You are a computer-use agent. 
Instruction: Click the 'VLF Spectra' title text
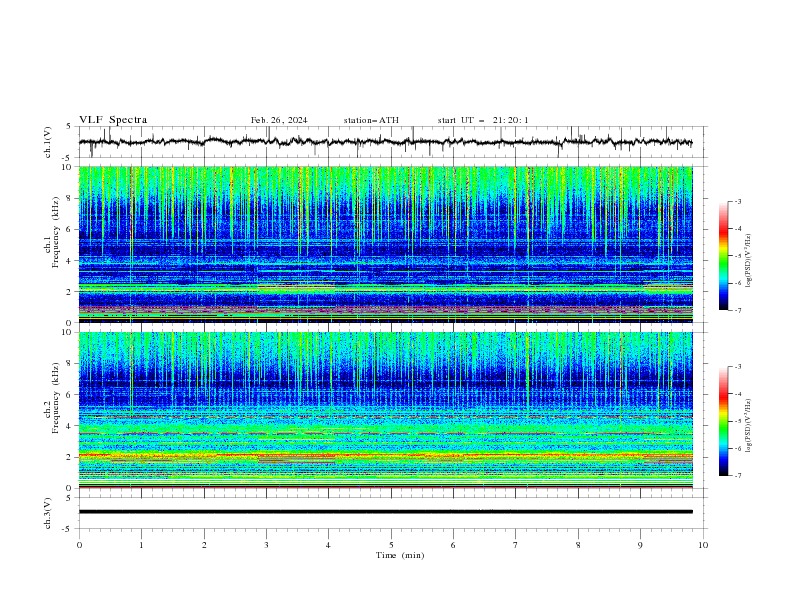113,120
